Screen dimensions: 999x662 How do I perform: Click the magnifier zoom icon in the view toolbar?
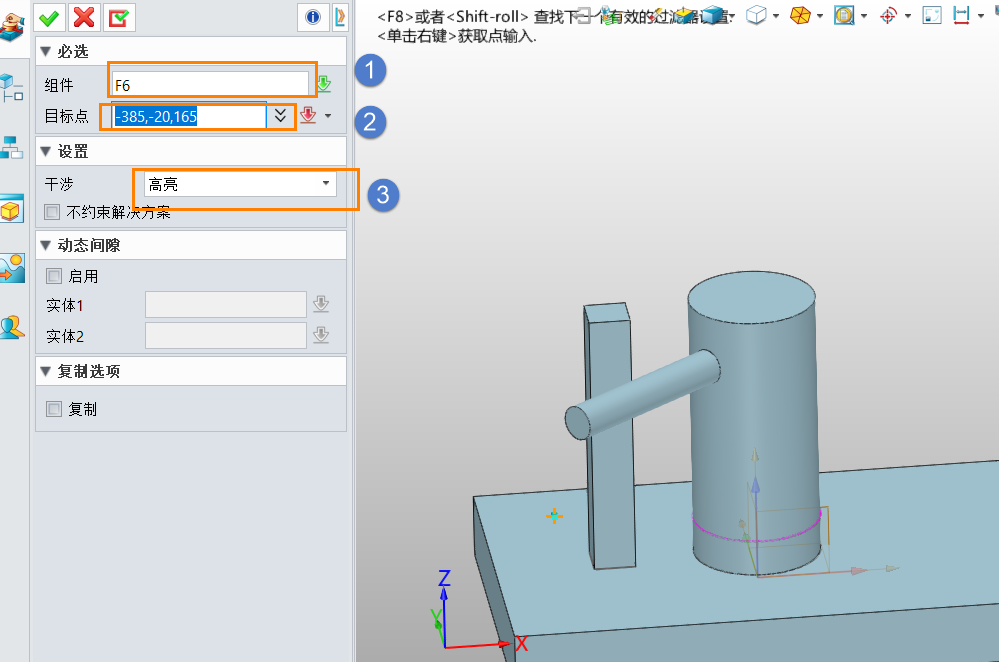[844, 15]
